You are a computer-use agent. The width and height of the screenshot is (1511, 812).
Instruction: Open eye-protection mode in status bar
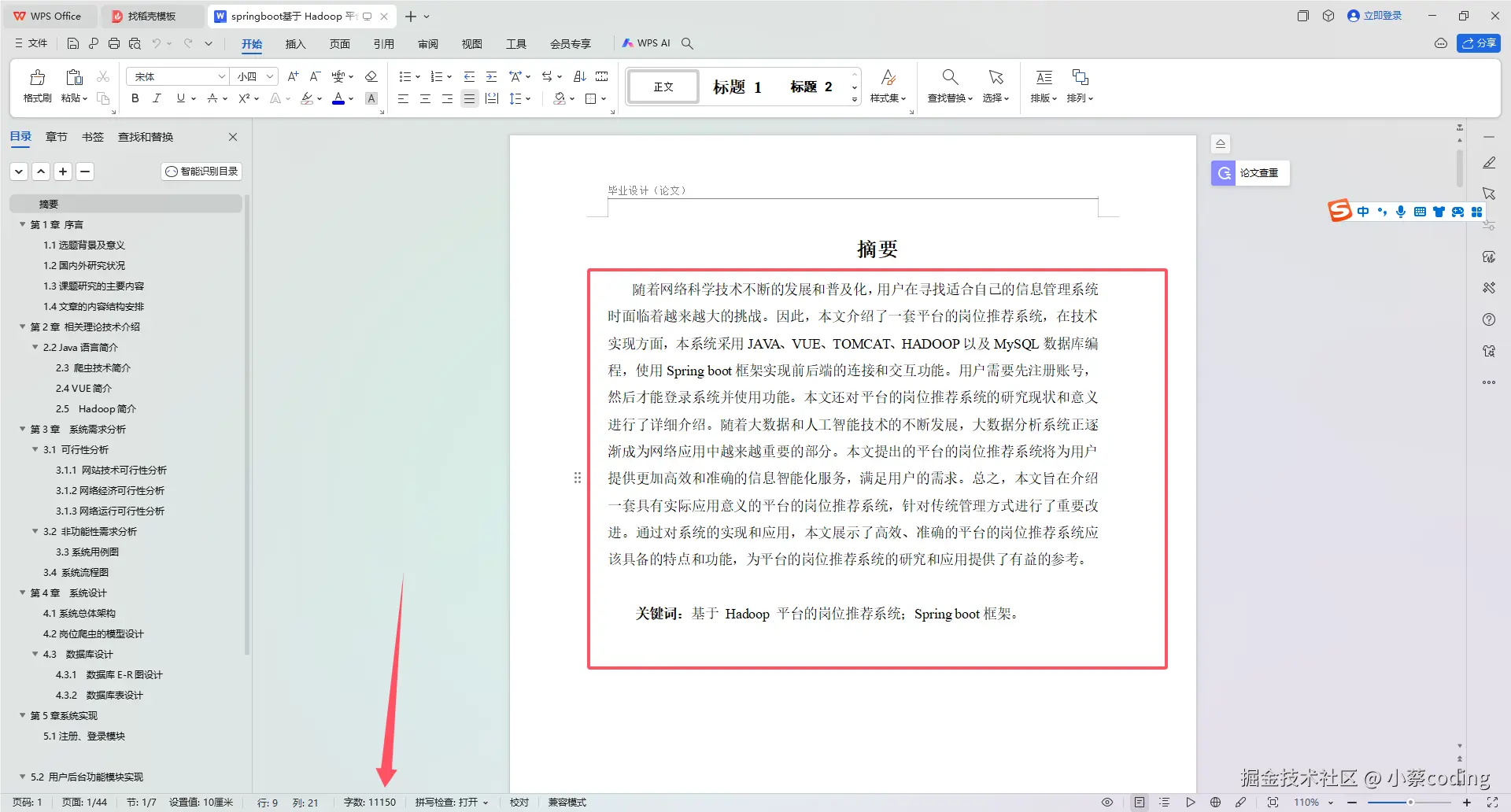click(1107, 803)
